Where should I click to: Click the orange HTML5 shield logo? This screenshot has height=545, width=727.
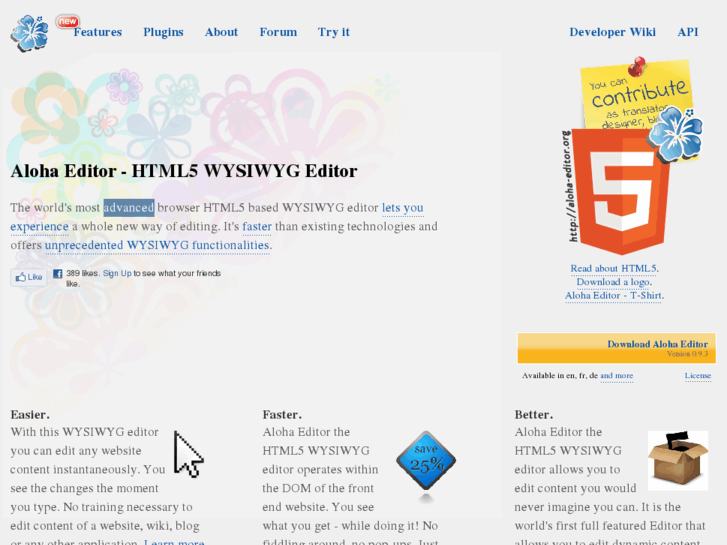point(620,192)
